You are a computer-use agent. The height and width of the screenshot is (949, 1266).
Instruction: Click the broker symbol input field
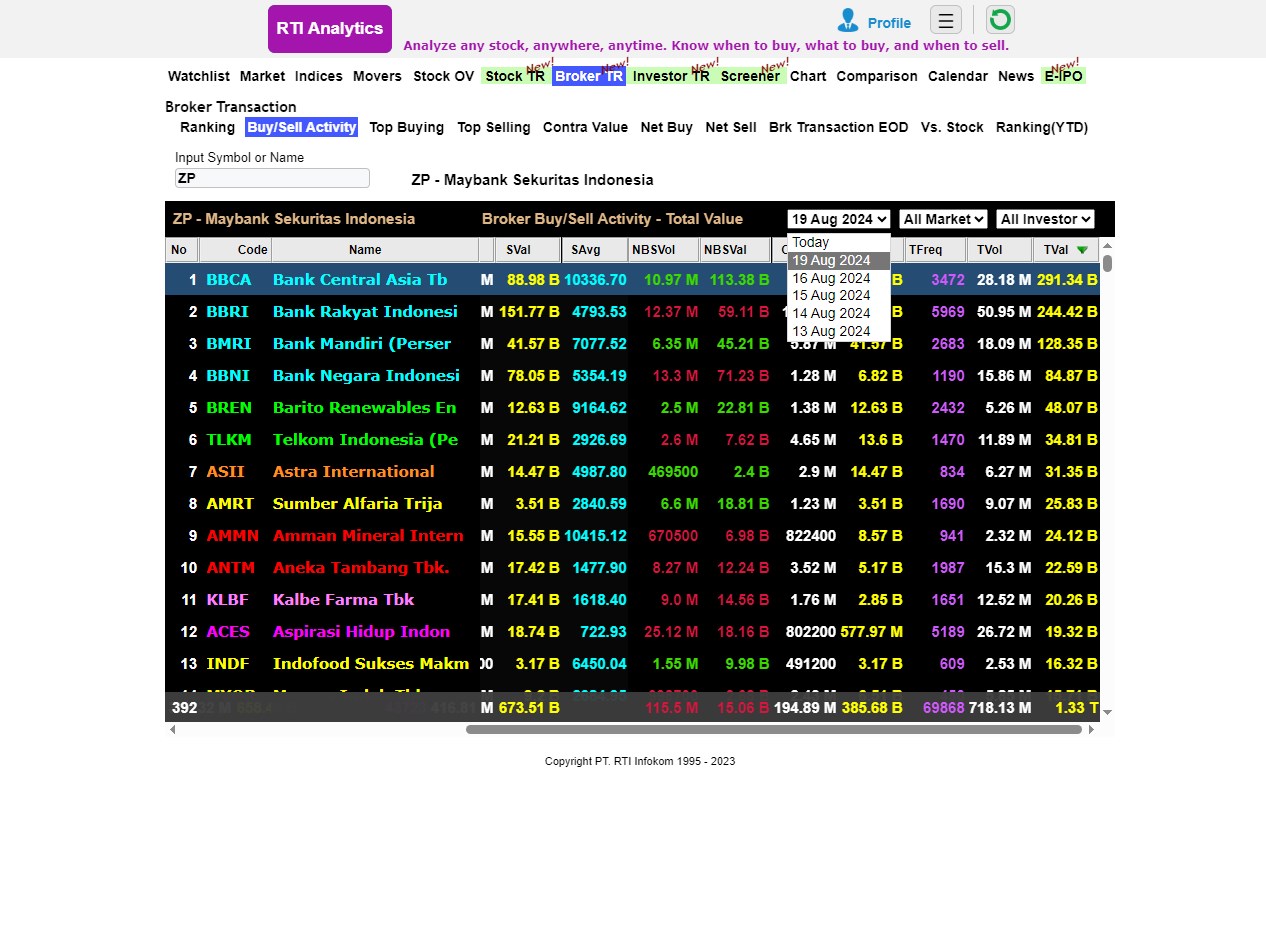point(272,178)
